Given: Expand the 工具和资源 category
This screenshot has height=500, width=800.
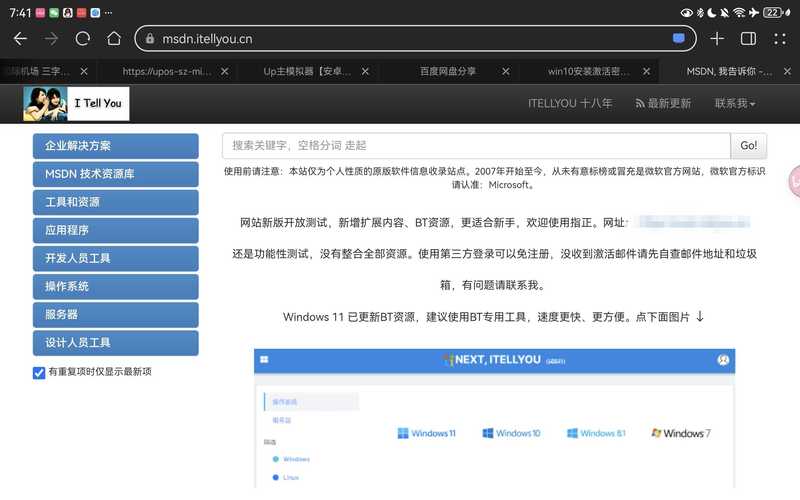Looking at the screenshot, I should [x=116, y=202].
